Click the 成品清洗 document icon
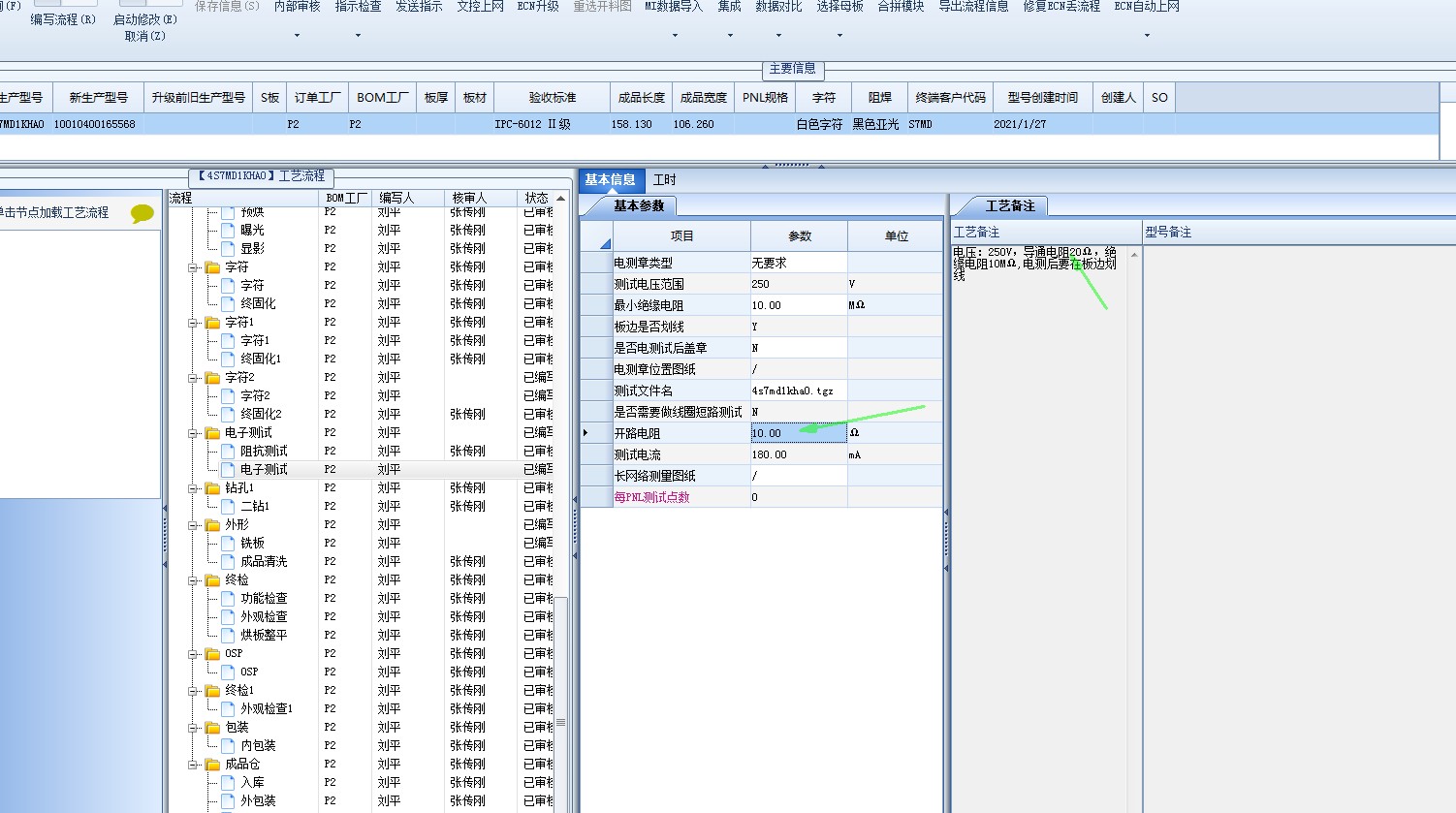This screenshot has width=1456, height=813. 228,561
